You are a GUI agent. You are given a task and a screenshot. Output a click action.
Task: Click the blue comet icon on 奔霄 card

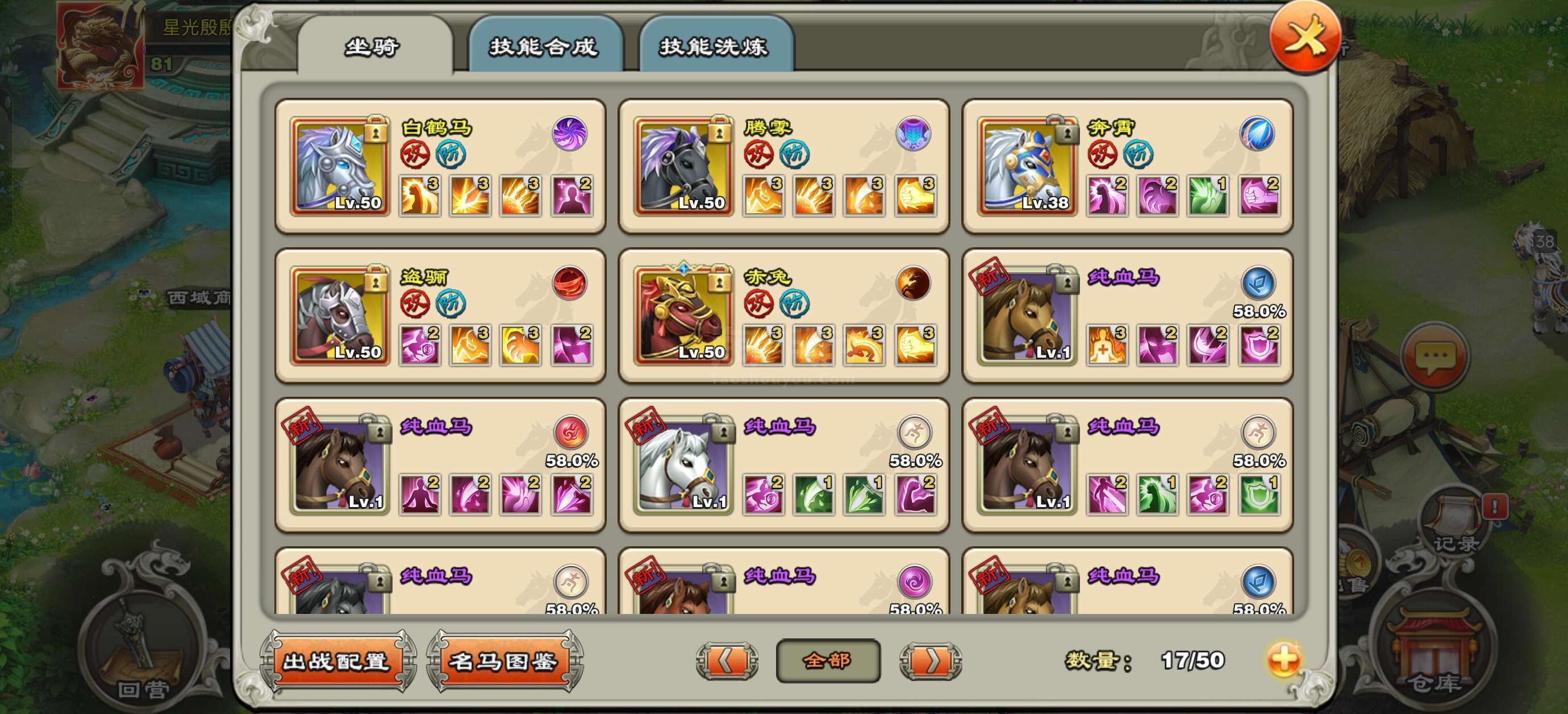coord(1257,134)
